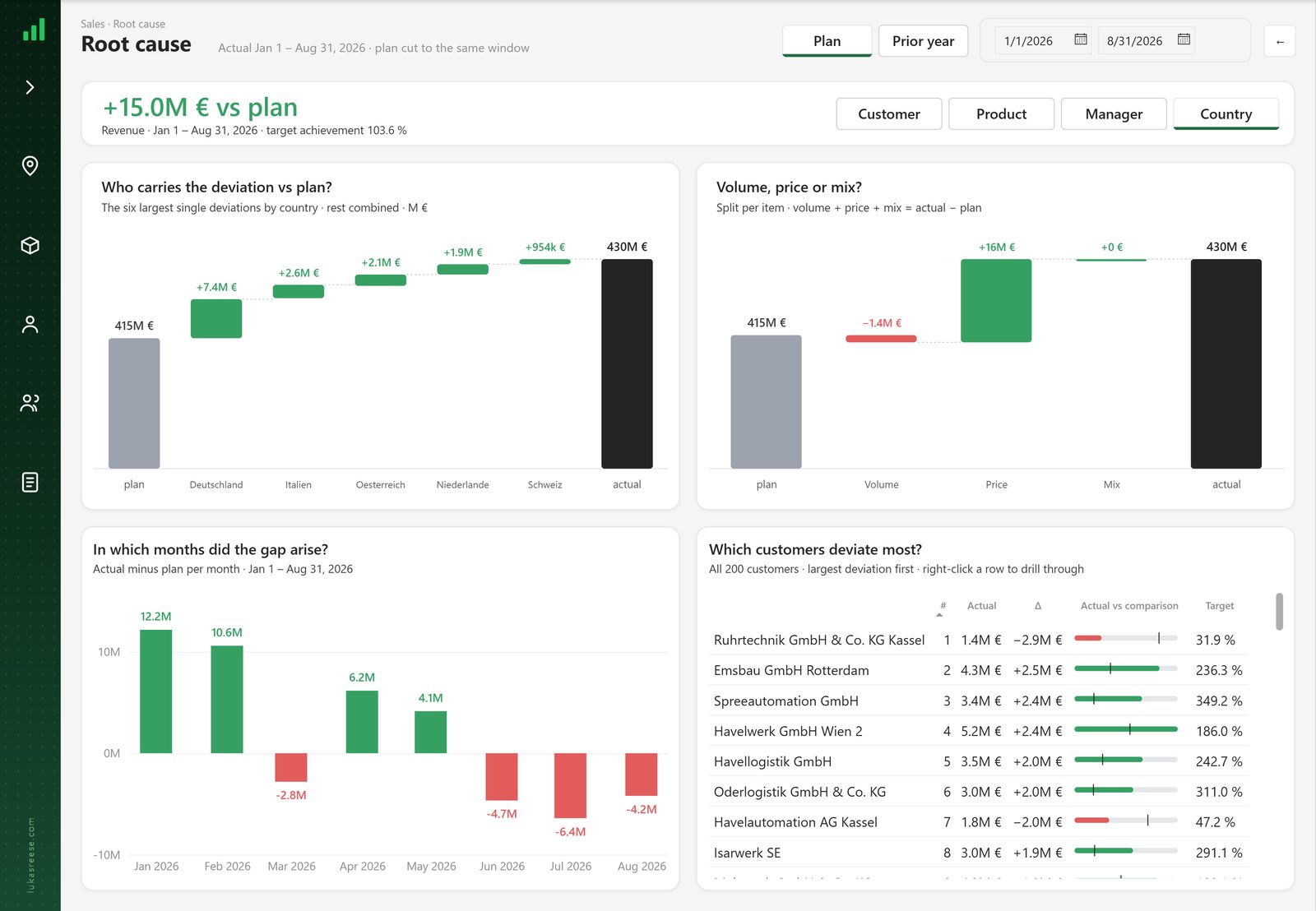Click the Actual vs comparison column header
The image size is (1316, 911).
pos(1128,606)
